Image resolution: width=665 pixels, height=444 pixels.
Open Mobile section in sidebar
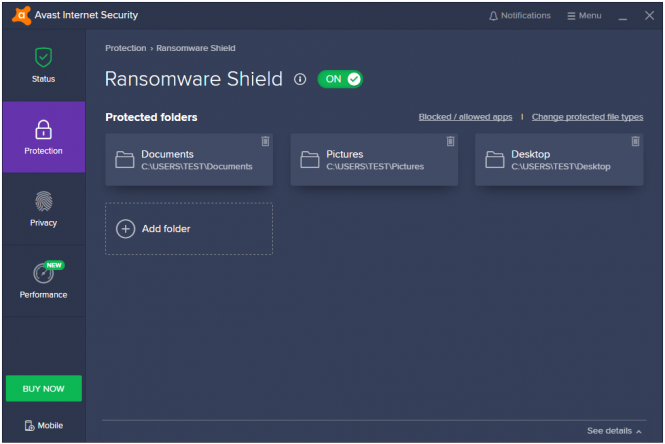43,425
